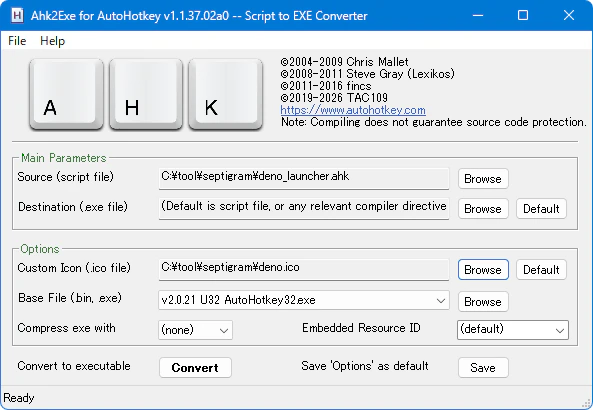This screenshot has height=410, width=593.
Task: Click the ©2019-2026 TAC109 credit line
Action: 334,98
